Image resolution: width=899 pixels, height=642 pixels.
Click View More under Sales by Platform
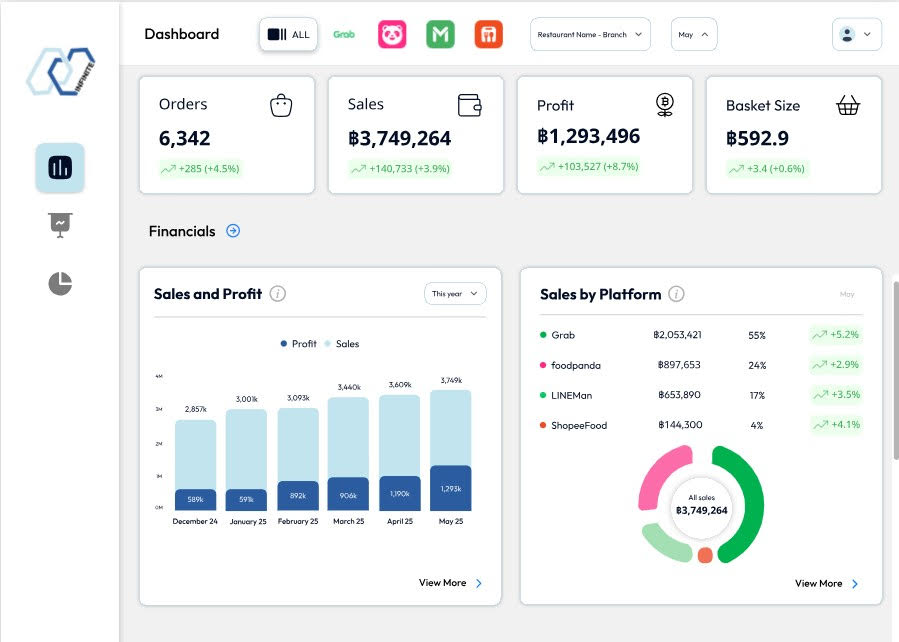826,584
